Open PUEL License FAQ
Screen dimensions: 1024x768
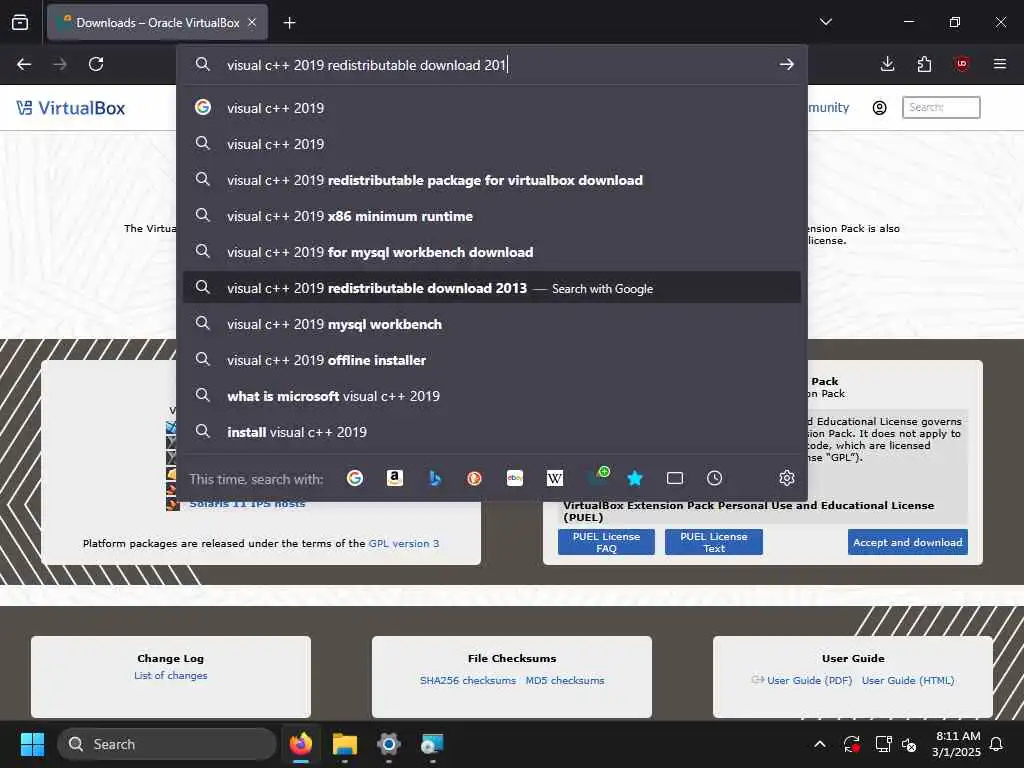(x=606, y=542)
